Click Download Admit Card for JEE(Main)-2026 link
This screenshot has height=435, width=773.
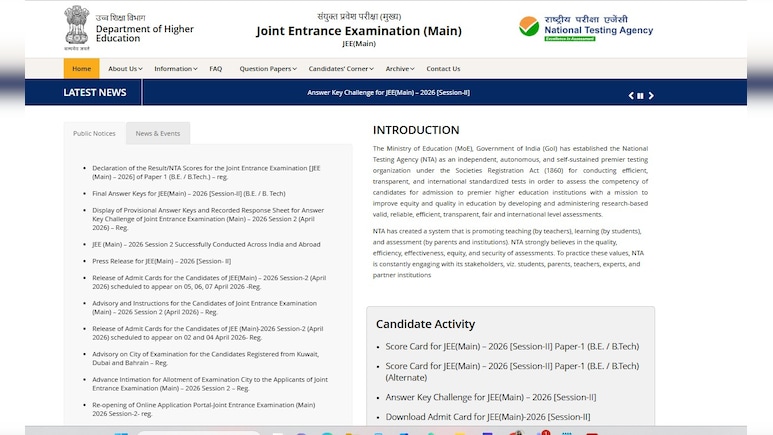click(x=487, y=416)
